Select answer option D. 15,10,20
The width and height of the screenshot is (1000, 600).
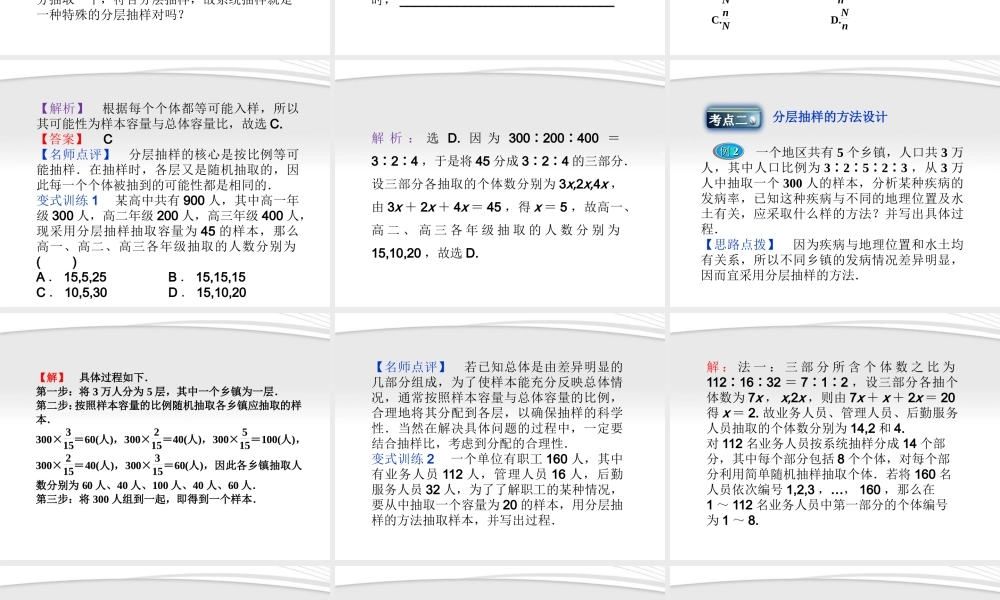click(x=207, y=293)
